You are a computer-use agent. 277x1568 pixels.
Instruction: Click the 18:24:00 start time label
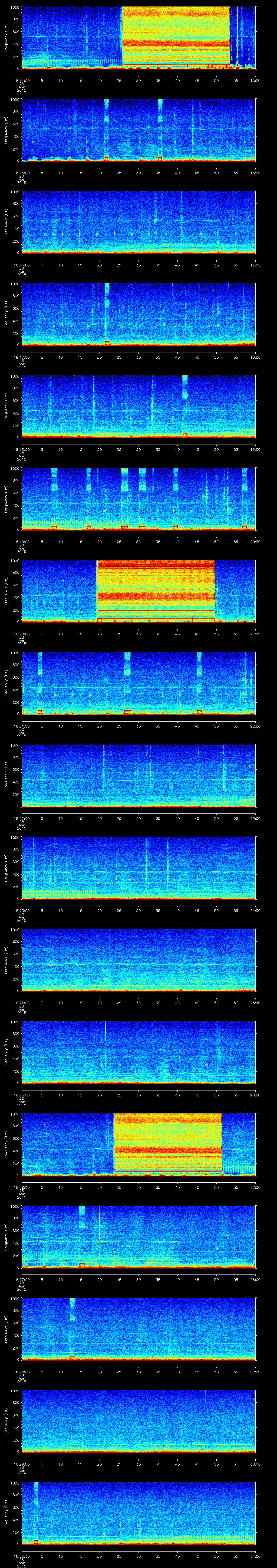[21, 1003]
